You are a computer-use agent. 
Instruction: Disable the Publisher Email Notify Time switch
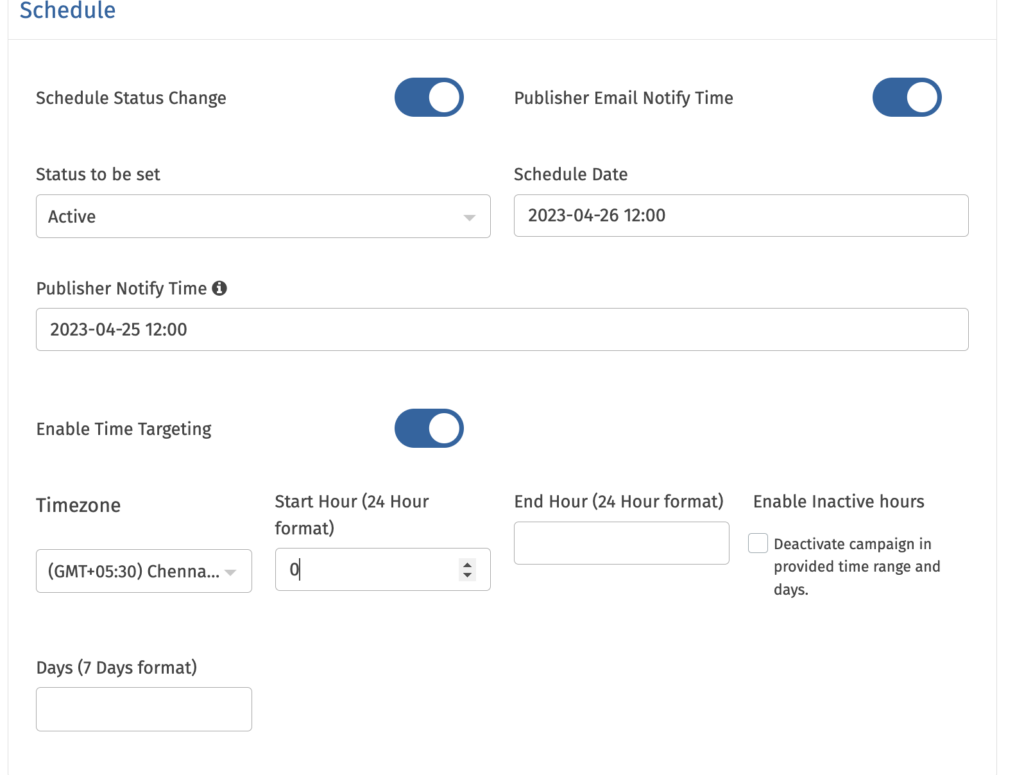[x=907, y=98]
